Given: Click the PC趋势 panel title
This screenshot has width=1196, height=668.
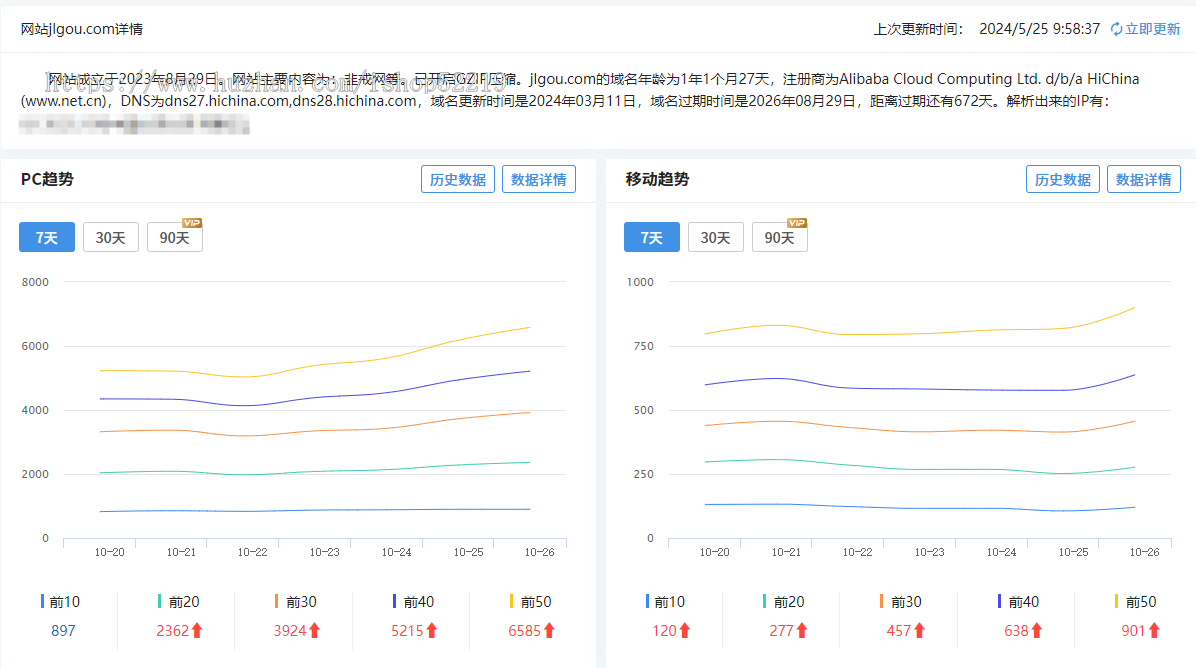Looking at the screenshot, I should (x=47, y=179).
